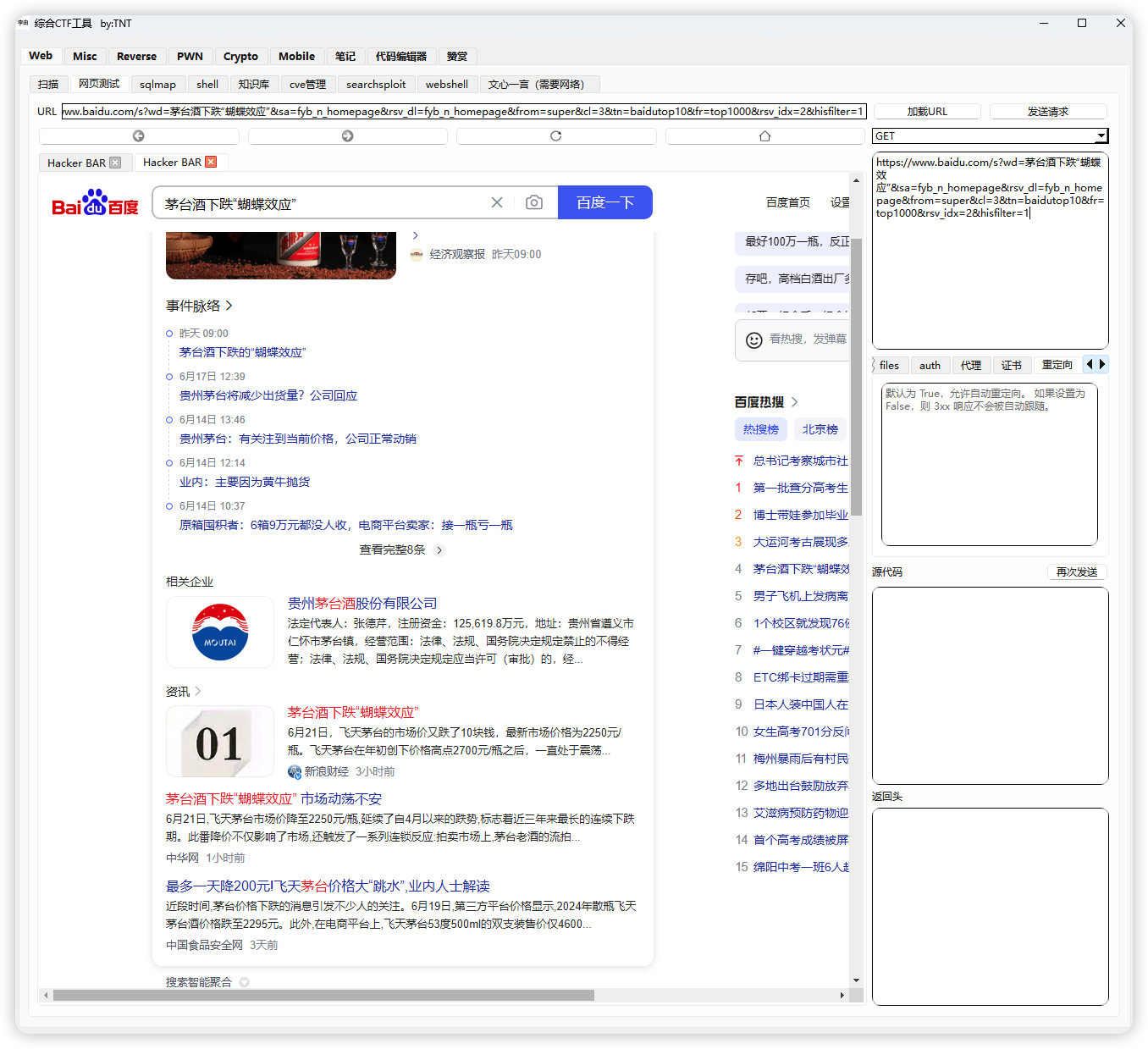Clear the Baidu search box X icon

point(497,202)
